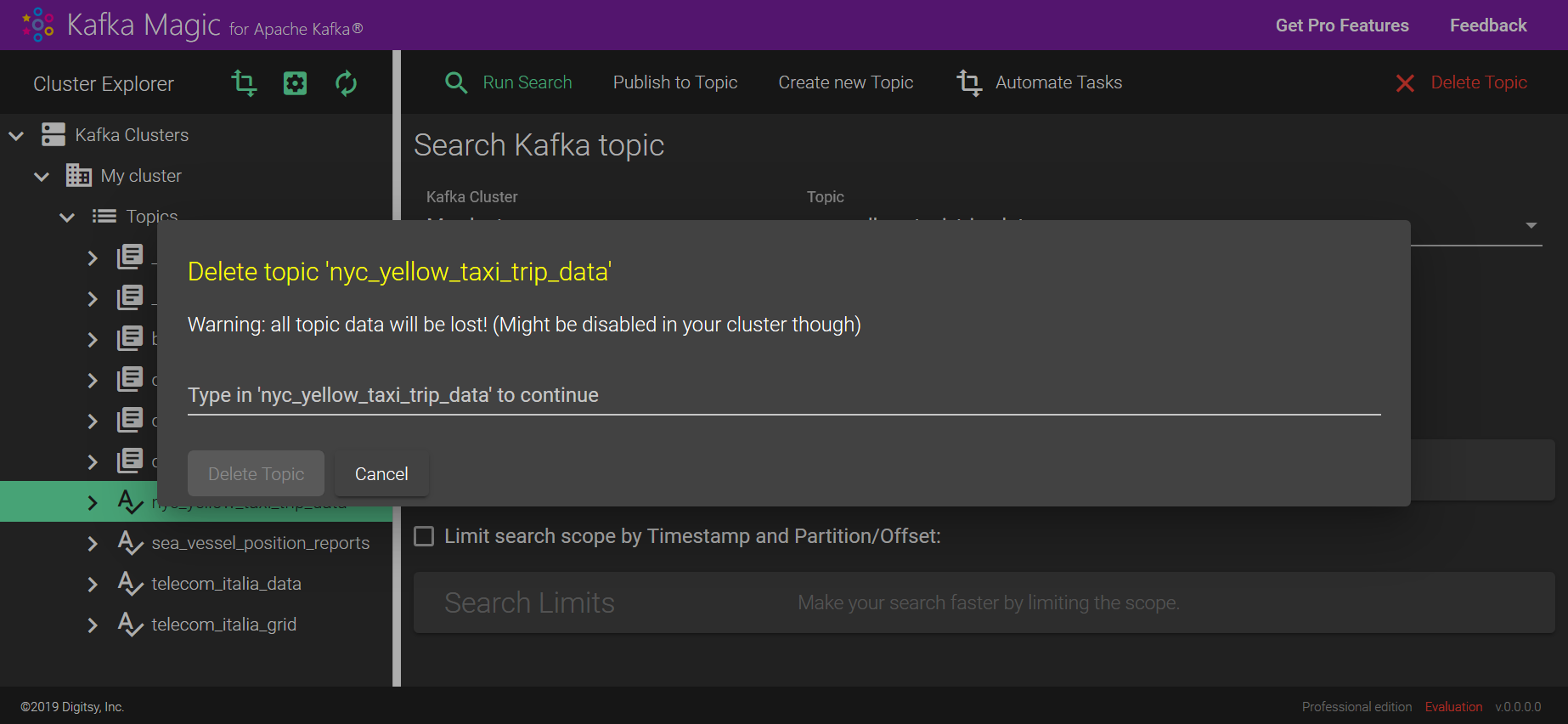Expand the sea_vessel_position_reports topic
The image size is (1568, 724).
pyautogui.click(x=93, y=543)
